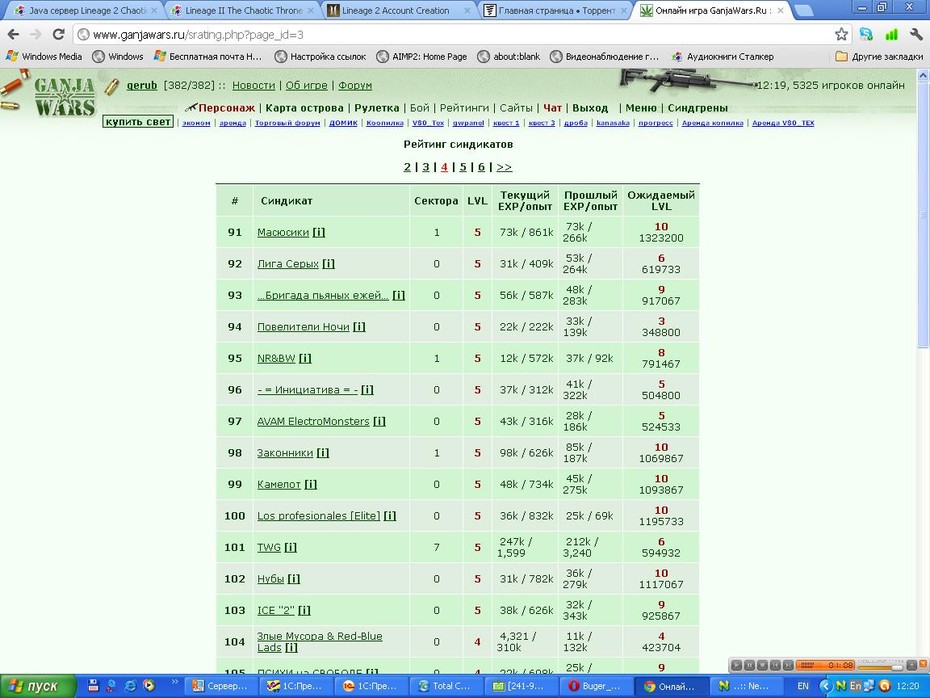Open the about:blank bookmark

click(509, 56)
